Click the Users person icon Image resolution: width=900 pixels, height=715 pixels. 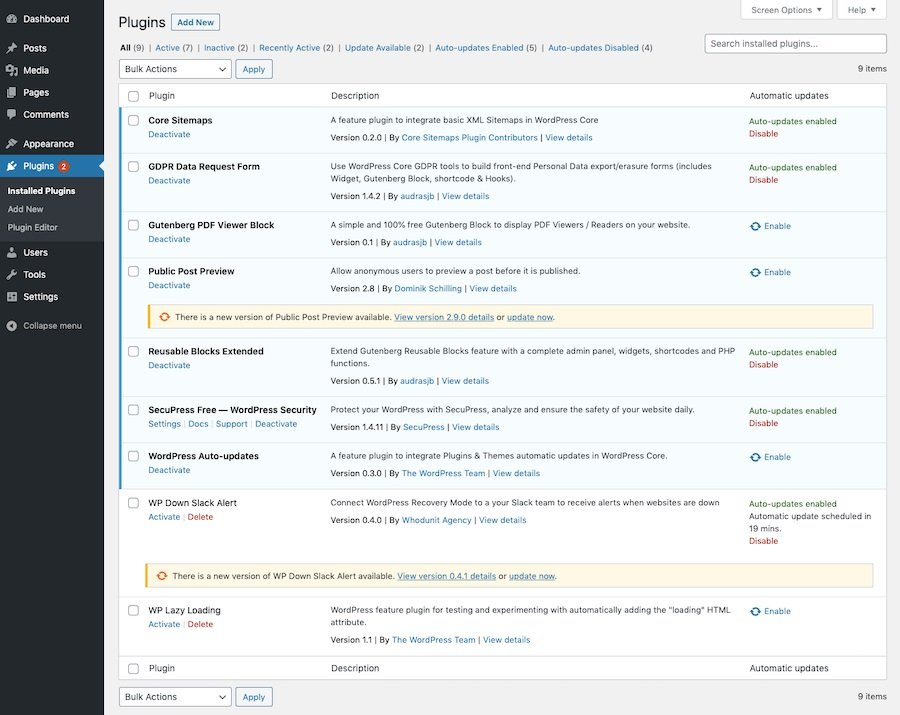click(x=11, y=252)
